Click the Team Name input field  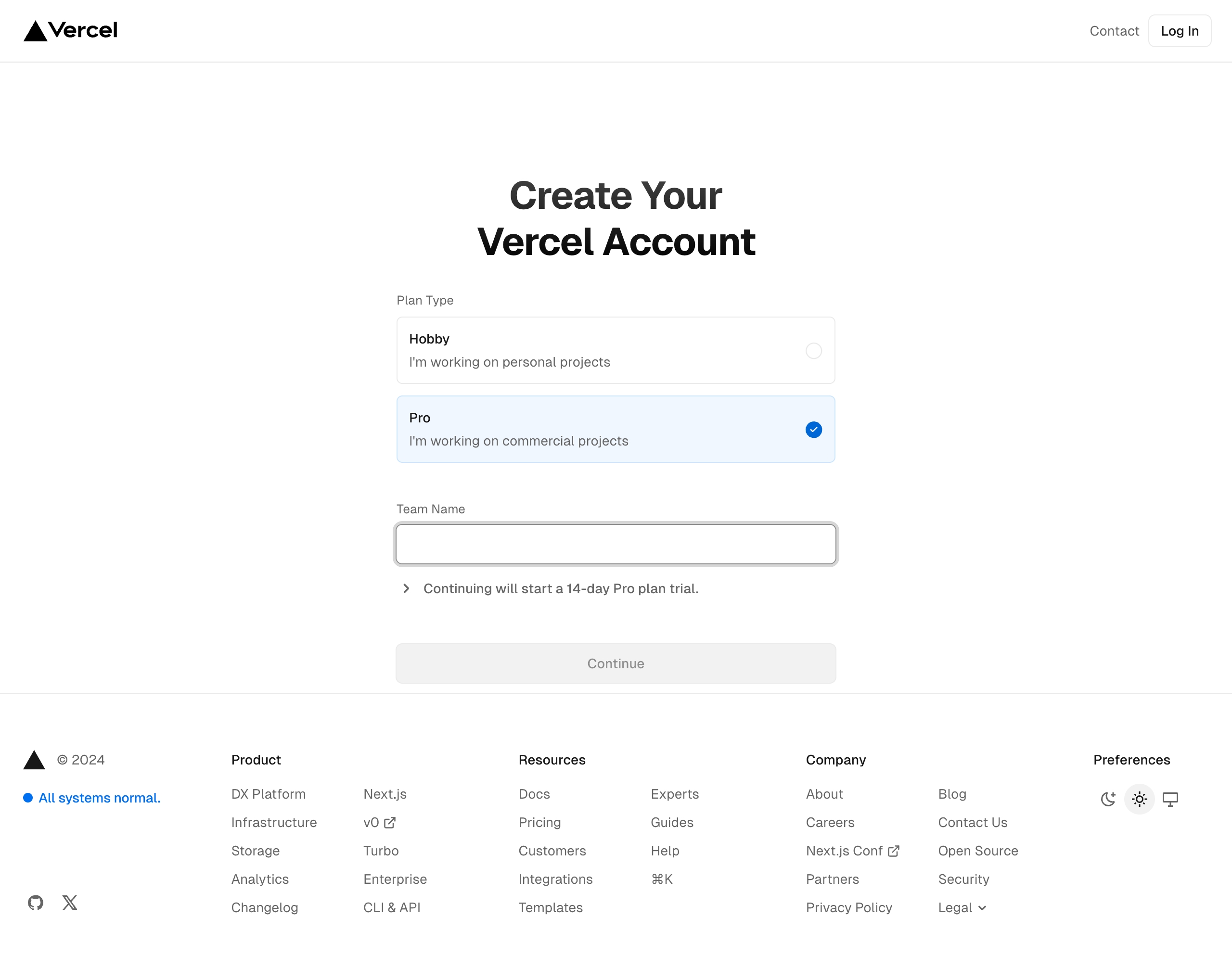tap(616, 544)
